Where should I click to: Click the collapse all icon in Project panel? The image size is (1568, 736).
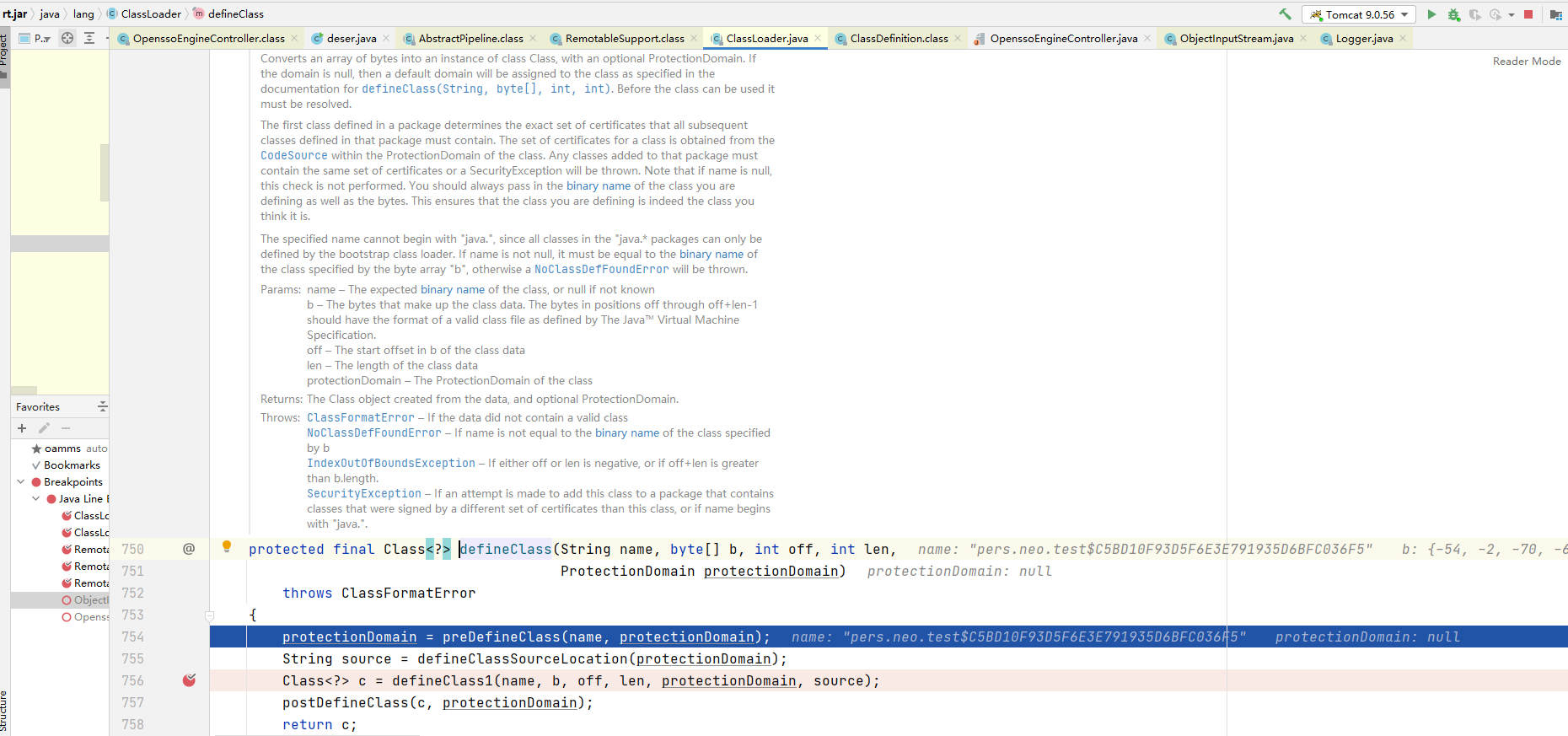pos(89,38)
